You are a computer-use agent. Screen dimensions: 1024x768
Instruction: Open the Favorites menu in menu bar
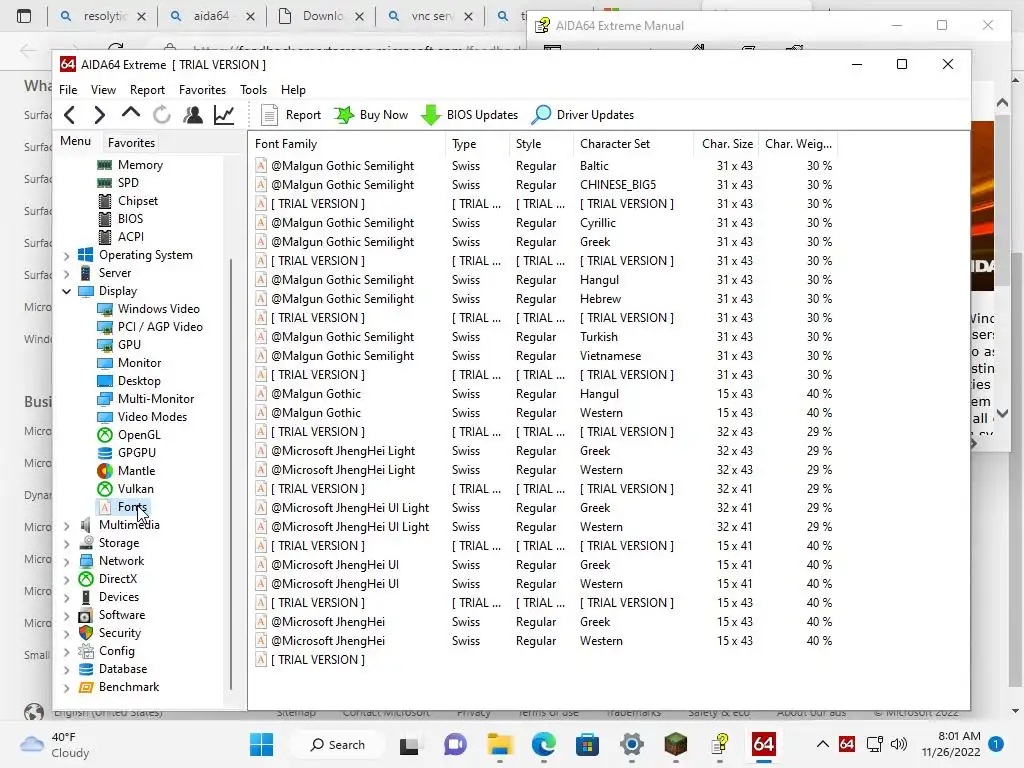[202, 90]
